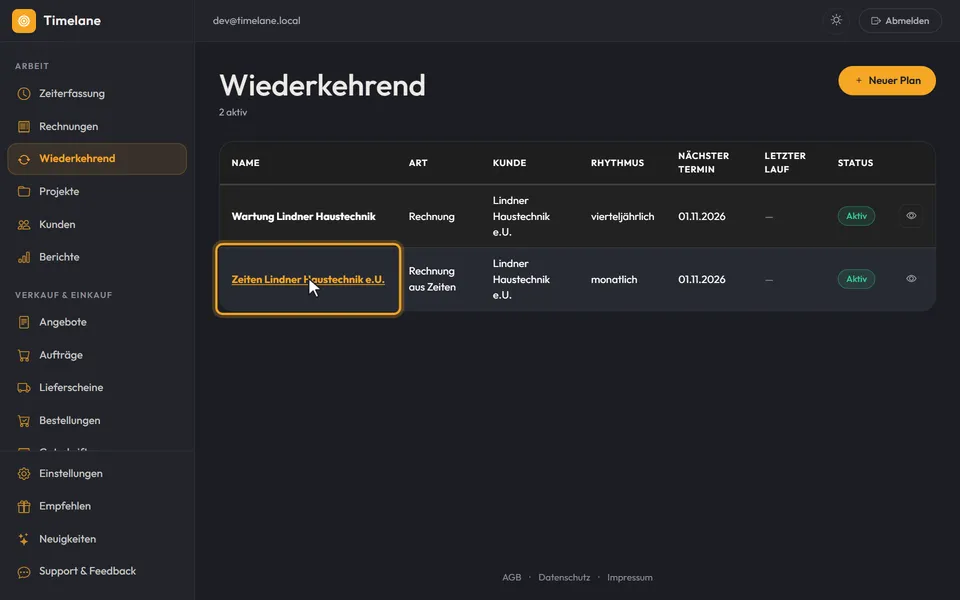The width and height of the screenshot is (960, 600).
Task: Click the Support & Feedback chat icon
Action: (x=24, y=572)
